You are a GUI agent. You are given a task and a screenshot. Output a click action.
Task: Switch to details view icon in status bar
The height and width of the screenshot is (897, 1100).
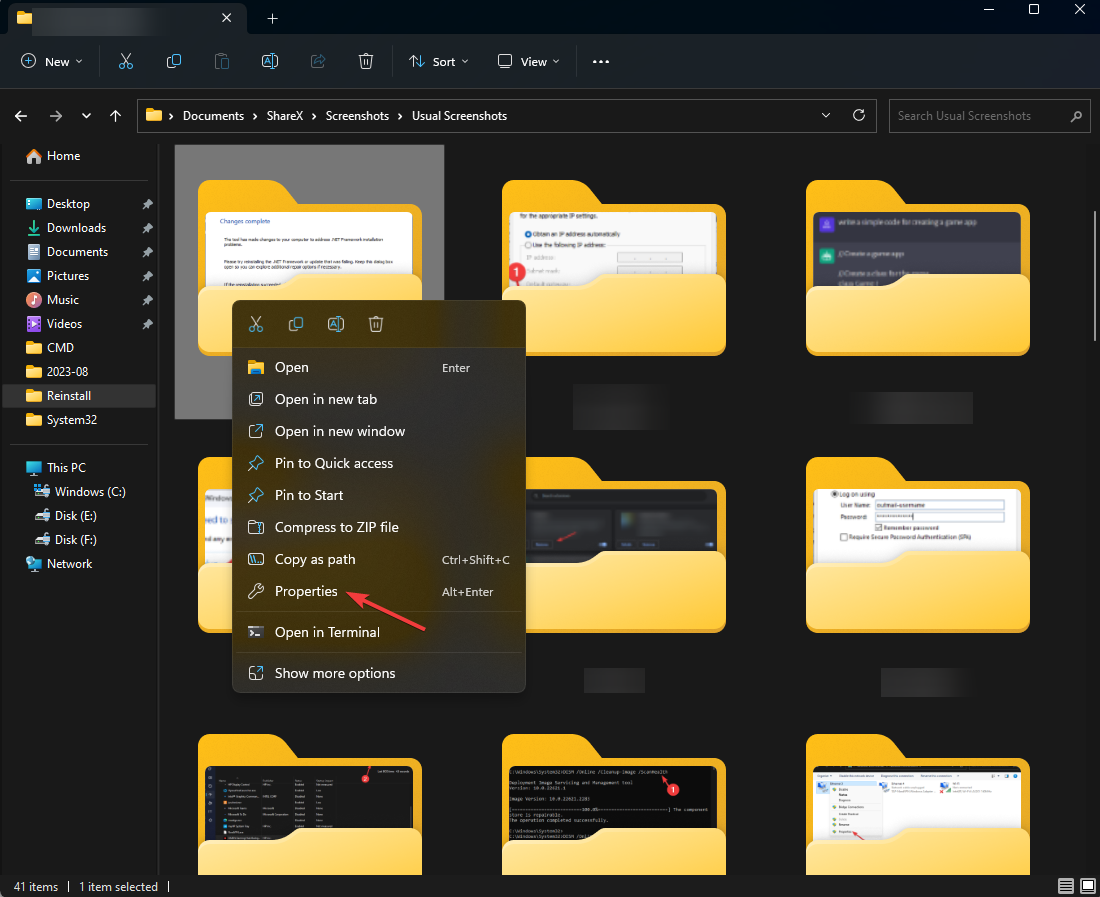(x=1066, y=887)
